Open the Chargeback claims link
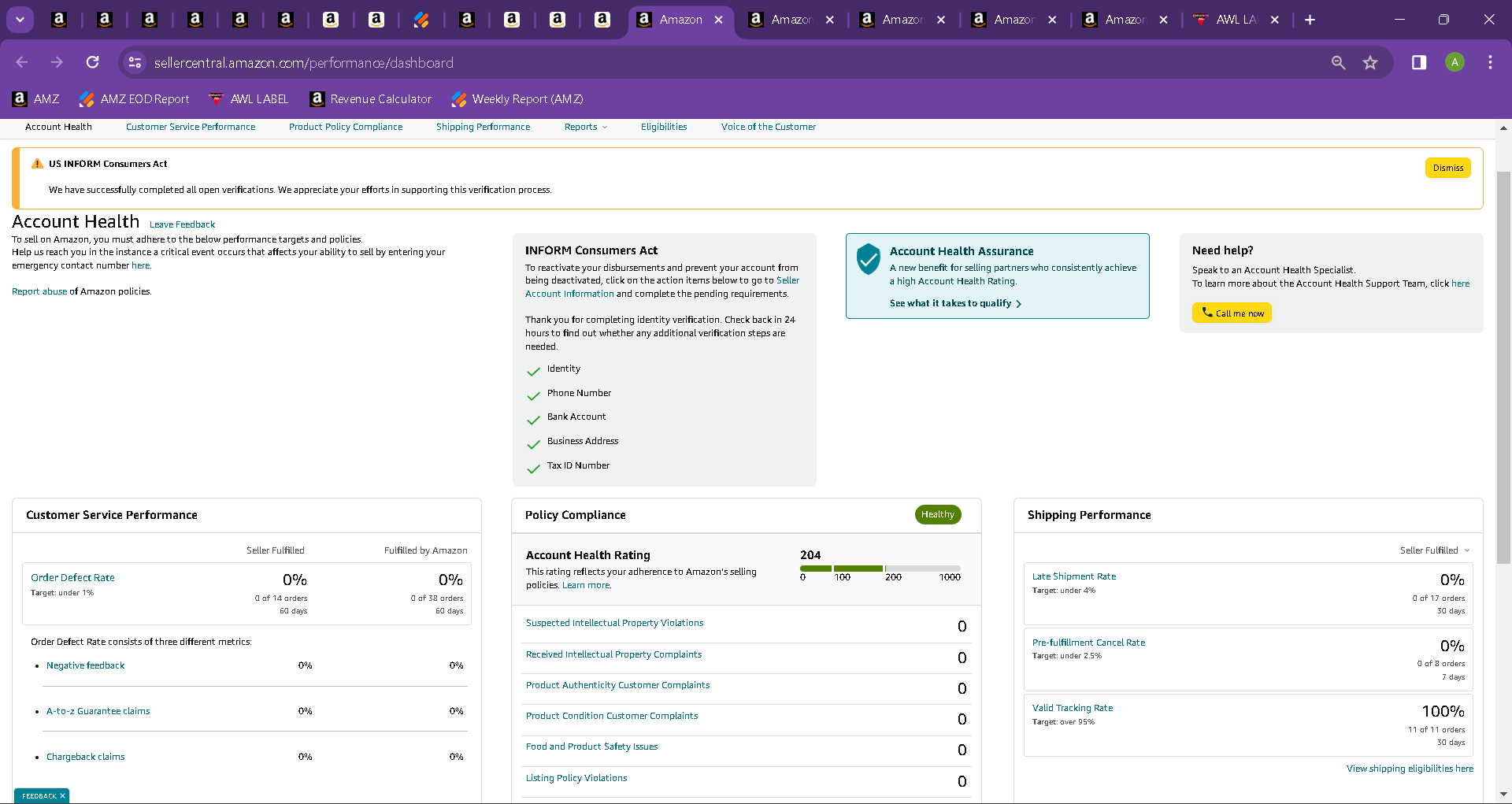 point(85,757)
